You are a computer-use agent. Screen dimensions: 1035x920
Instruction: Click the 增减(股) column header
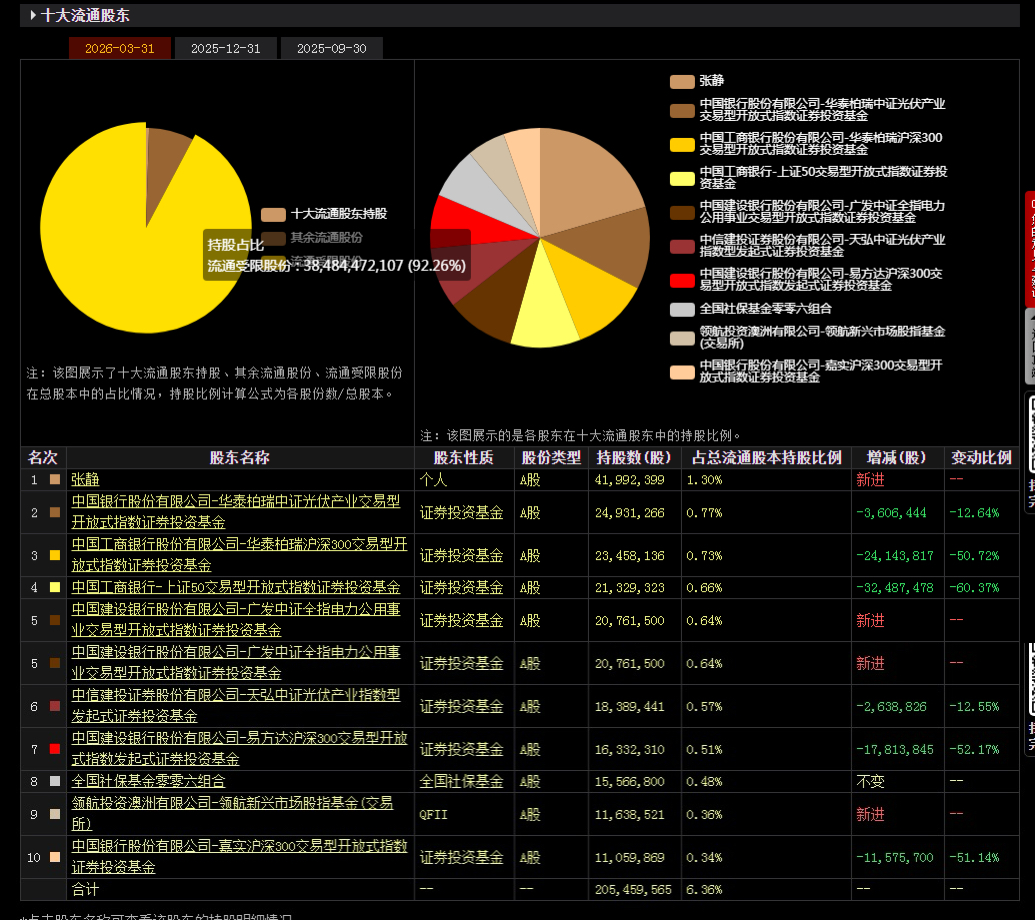(x=896, y=457)
